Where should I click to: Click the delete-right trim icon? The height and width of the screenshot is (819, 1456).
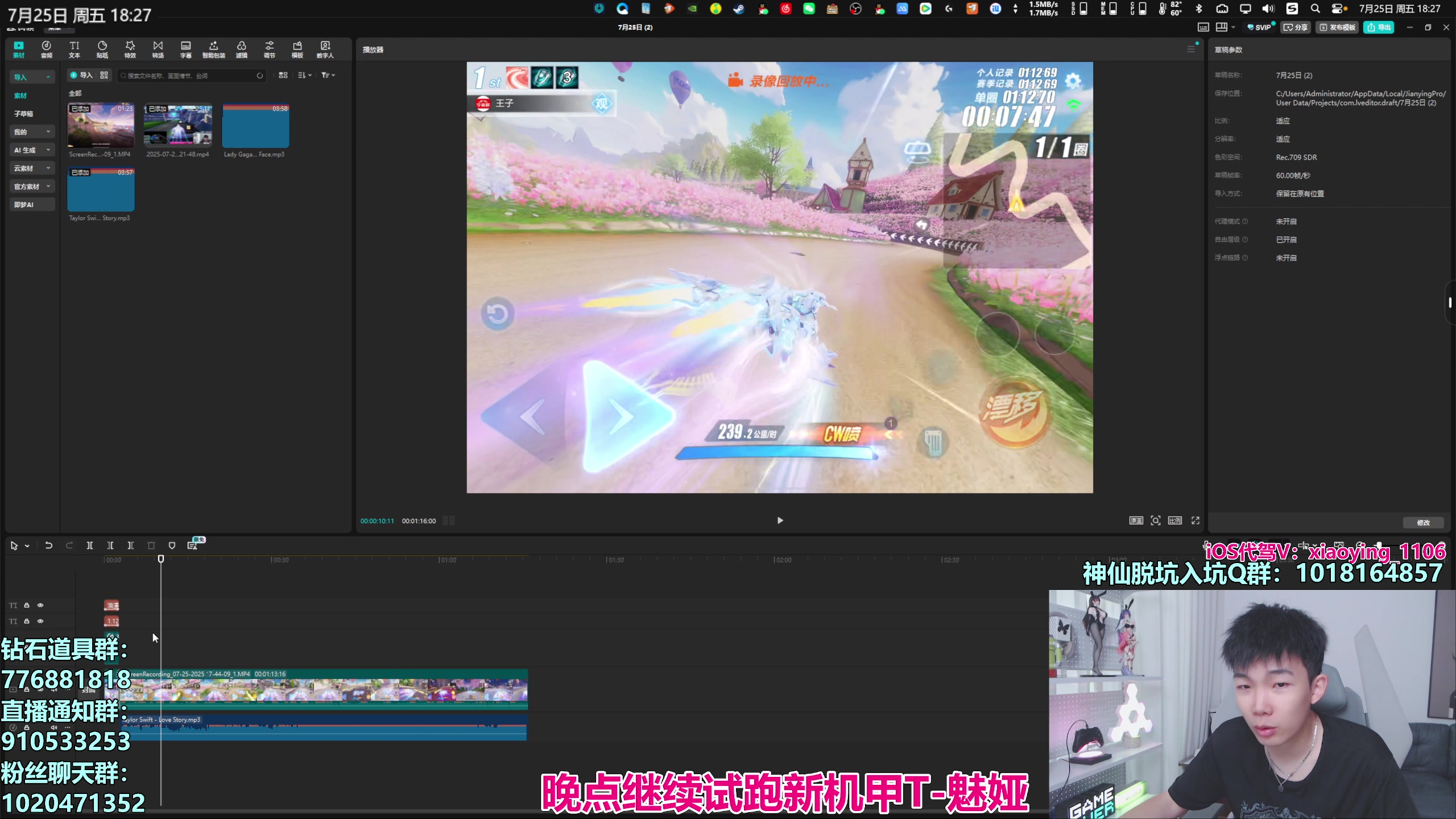coord(131,545)
